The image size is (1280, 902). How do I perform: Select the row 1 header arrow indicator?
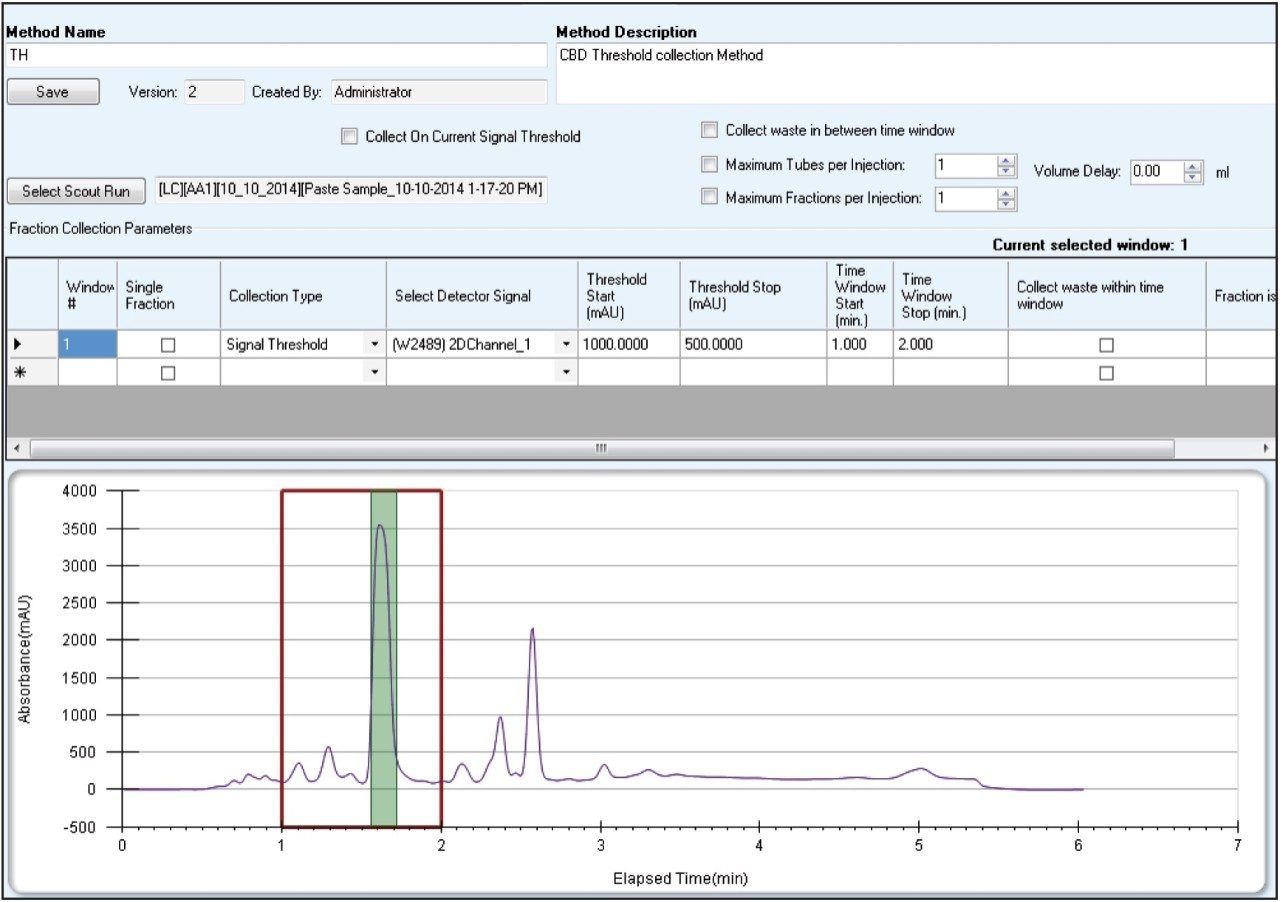coord(18,345)
